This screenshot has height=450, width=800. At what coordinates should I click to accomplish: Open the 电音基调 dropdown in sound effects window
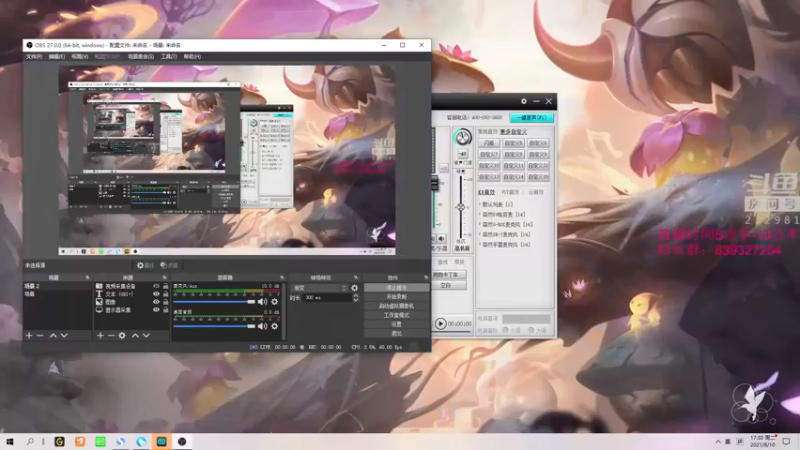click(526, 318)
